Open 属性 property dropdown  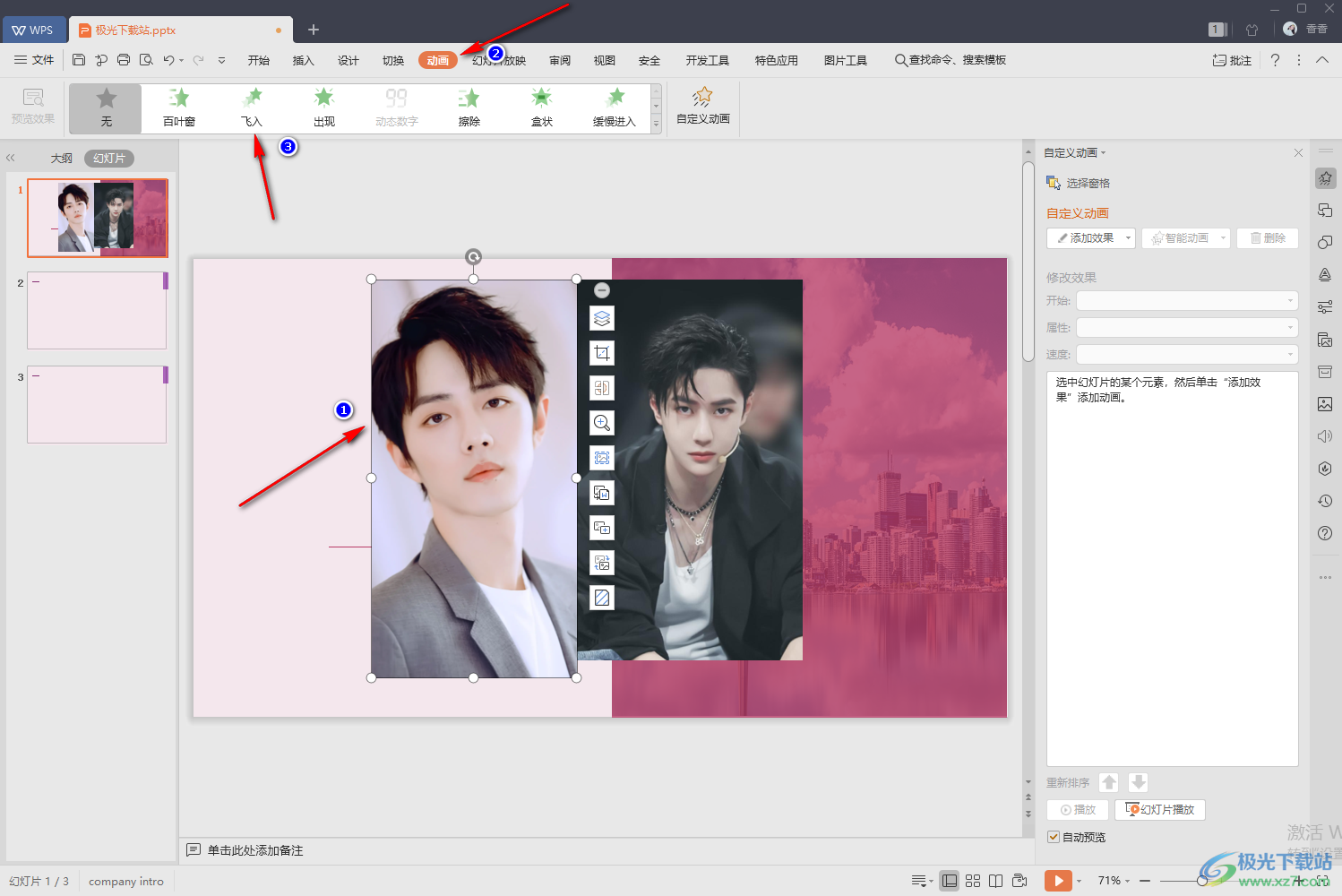coord(1187,328)
